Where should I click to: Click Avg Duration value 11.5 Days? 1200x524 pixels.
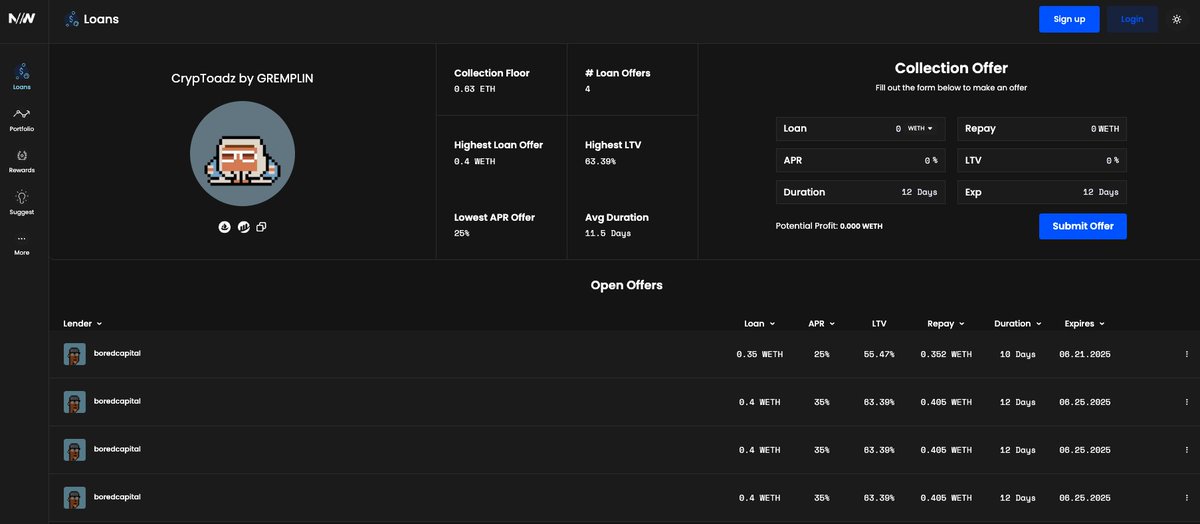coord(608,232)
